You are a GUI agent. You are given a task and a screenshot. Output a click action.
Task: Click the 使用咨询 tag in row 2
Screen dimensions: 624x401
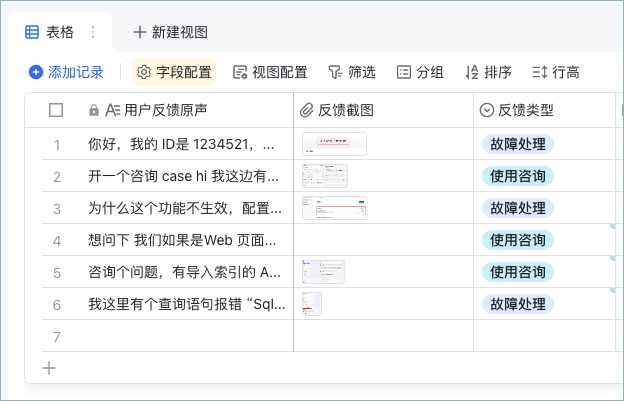pyautogui.click(x=518, y=176)
